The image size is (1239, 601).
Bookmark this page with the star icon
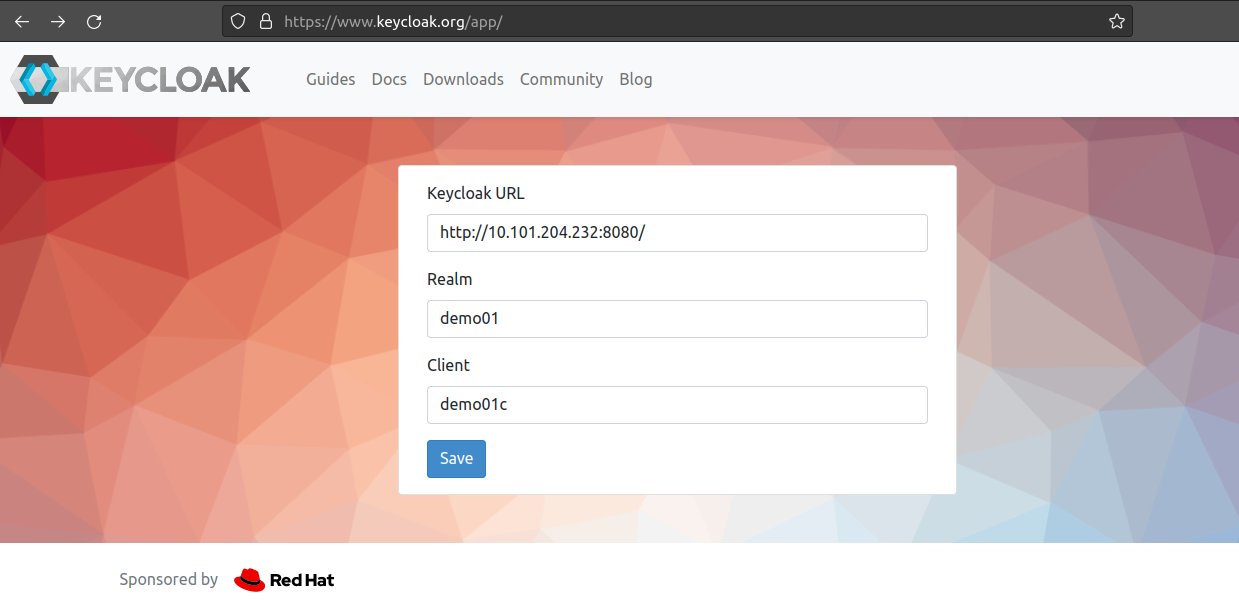(1117, 21)
